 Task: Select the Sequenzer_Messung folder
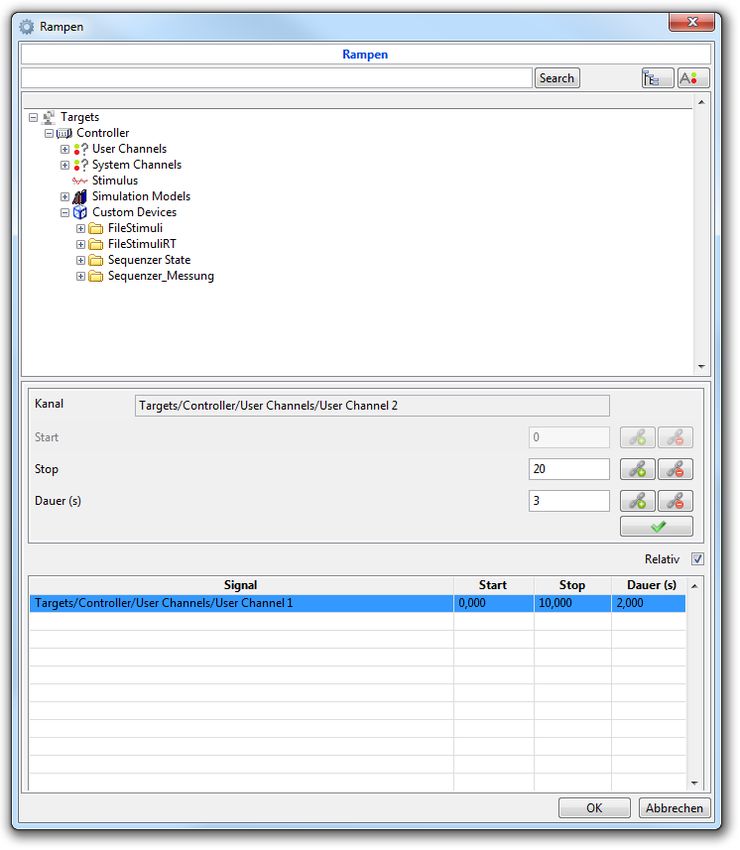point(160,276)
